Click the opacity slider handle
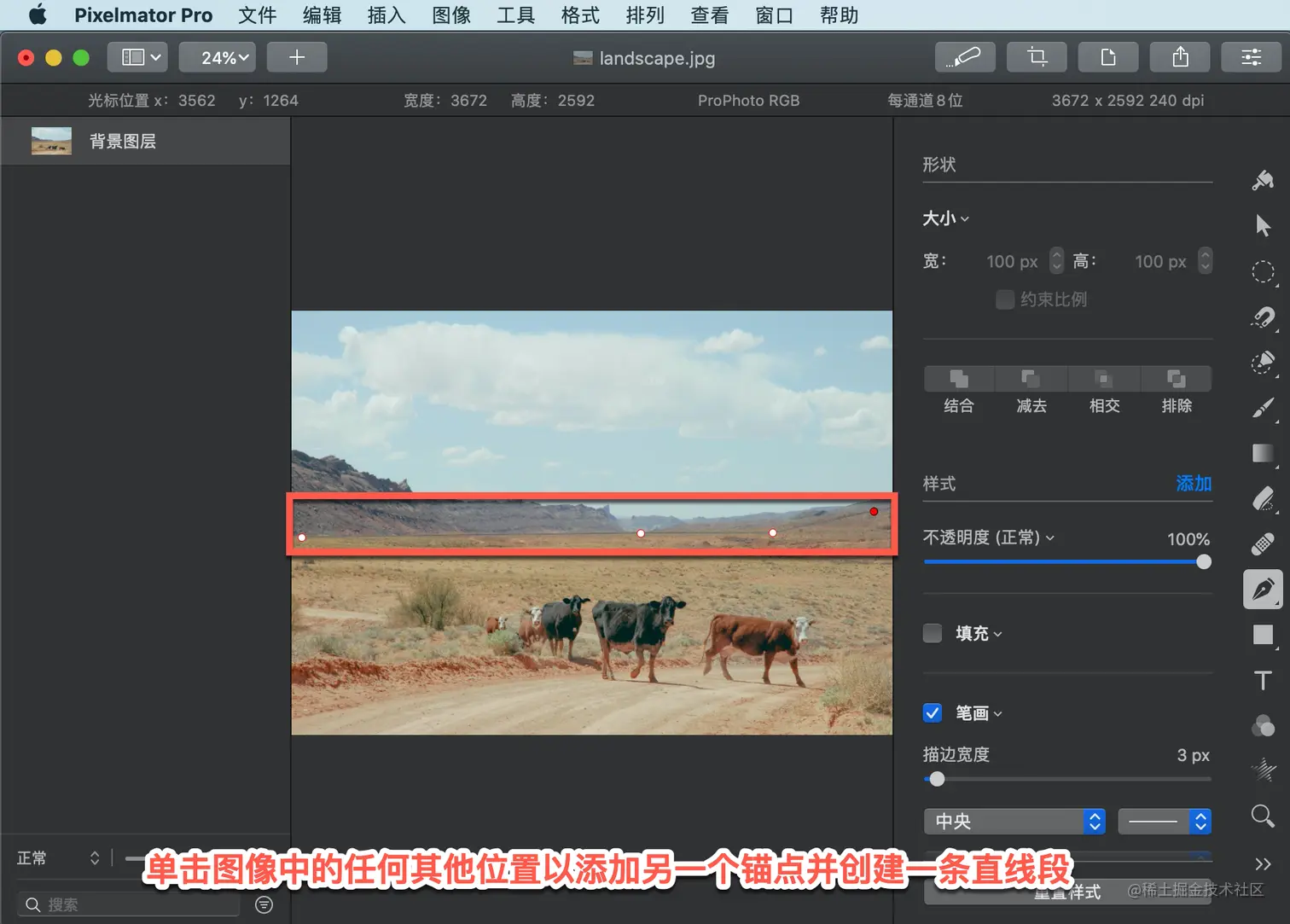Viewport: 1290px width, 924px height. [1203, 561]
